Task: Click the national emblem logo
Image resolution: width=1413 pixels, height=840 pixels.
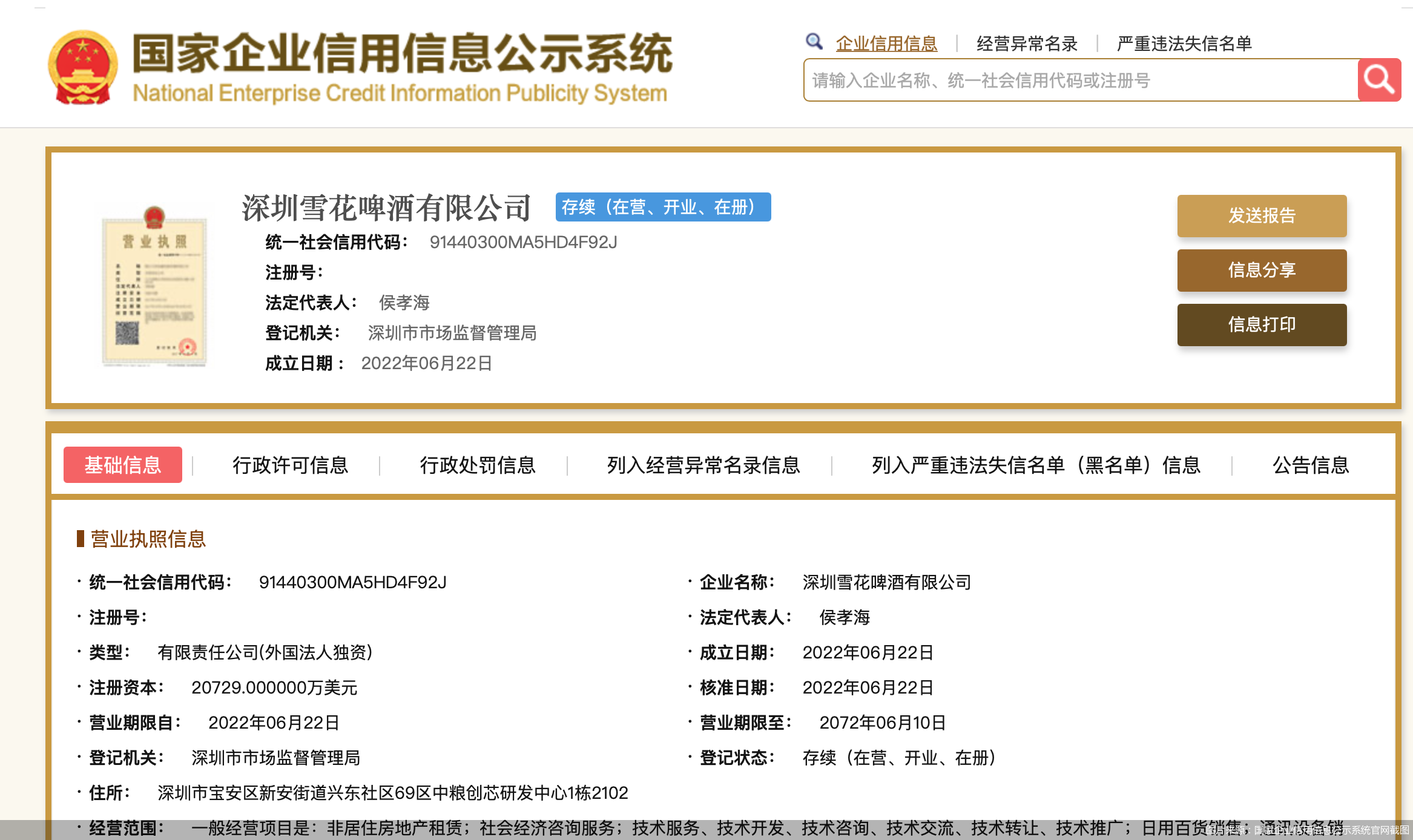Action: [x=83, y=67]
